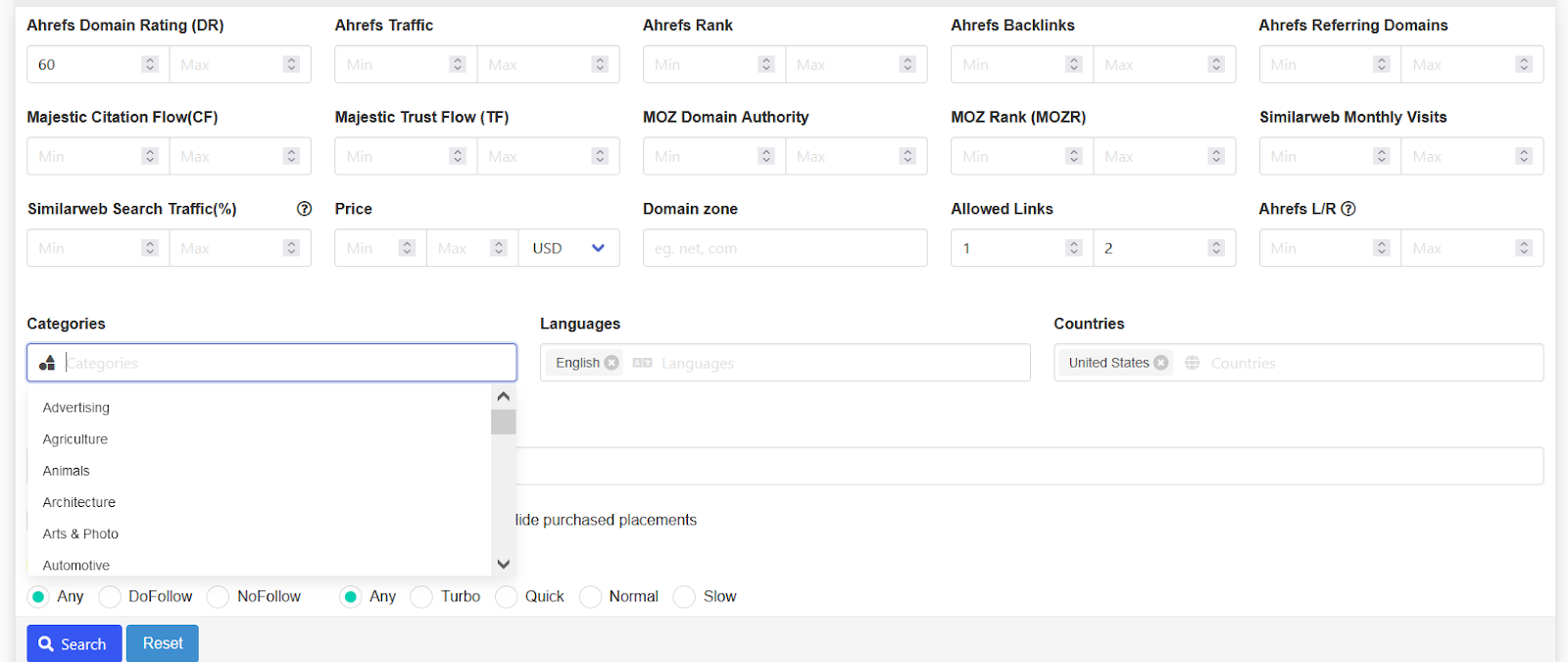The width and height of the screenshot is (1568, 662).
Task: Open the USD currency dropdown
Action: pyautogui.click(x=569, y=248)
